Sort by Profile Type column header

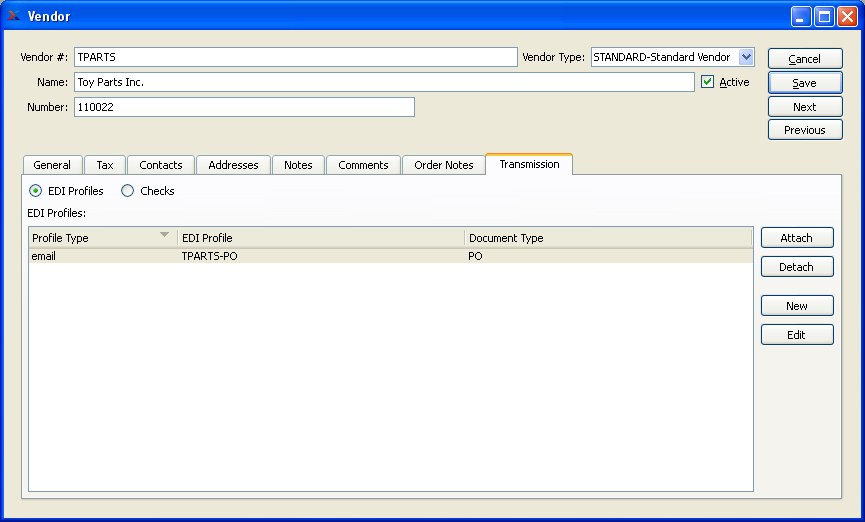(103, 238)
